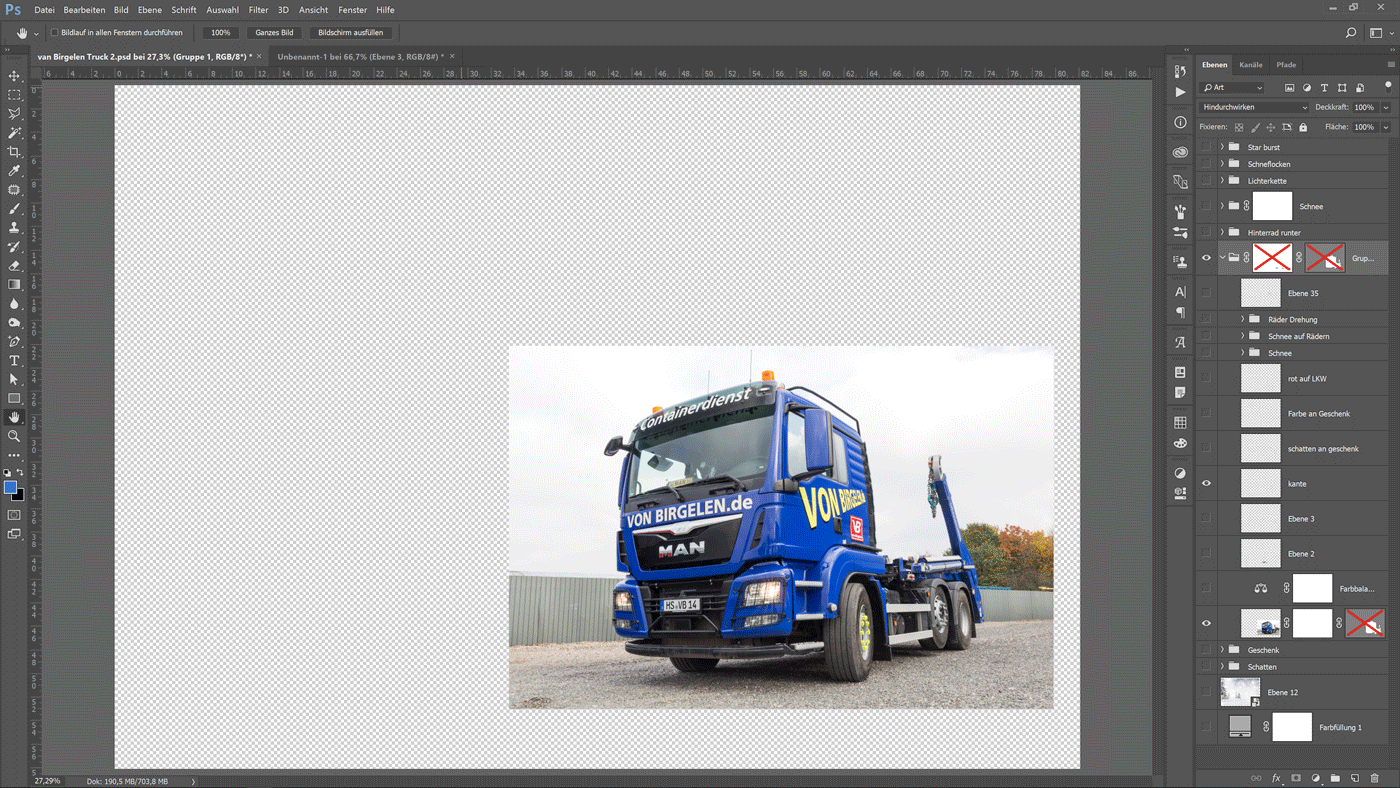Create a new group folder icon
The height and width of the screenshot is (788, 1400).
click(1335, 778)
